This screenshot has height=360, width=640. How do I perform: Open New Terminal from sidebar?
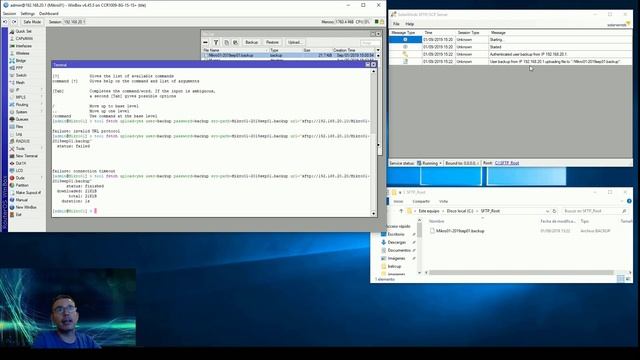[26, 156]
